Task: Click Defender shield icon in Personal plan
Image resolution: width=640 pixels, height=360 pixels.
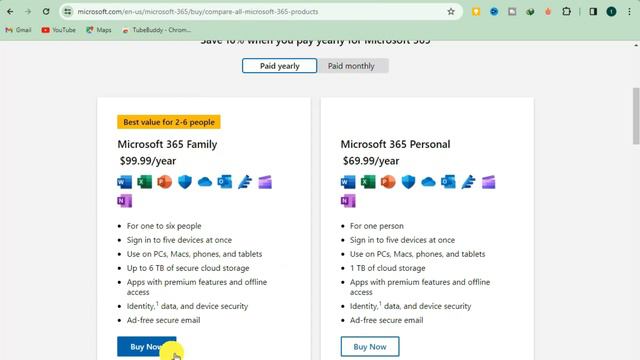Action: pyautogui.click(x=408, y=182)
